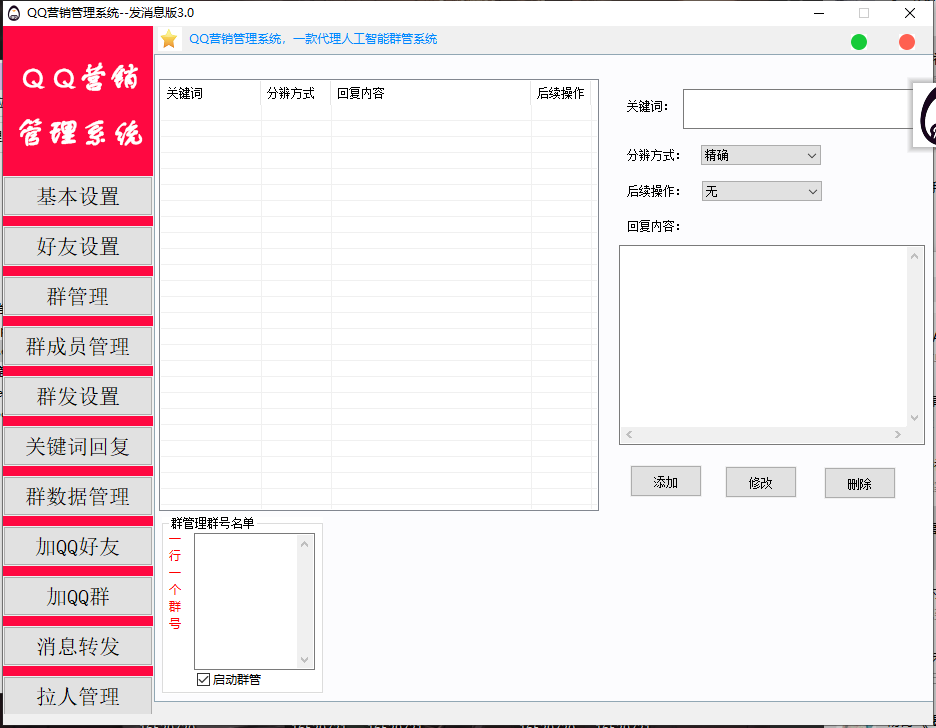
Task: Close the QQ营销管理系统 window
Action: [910, 13]
